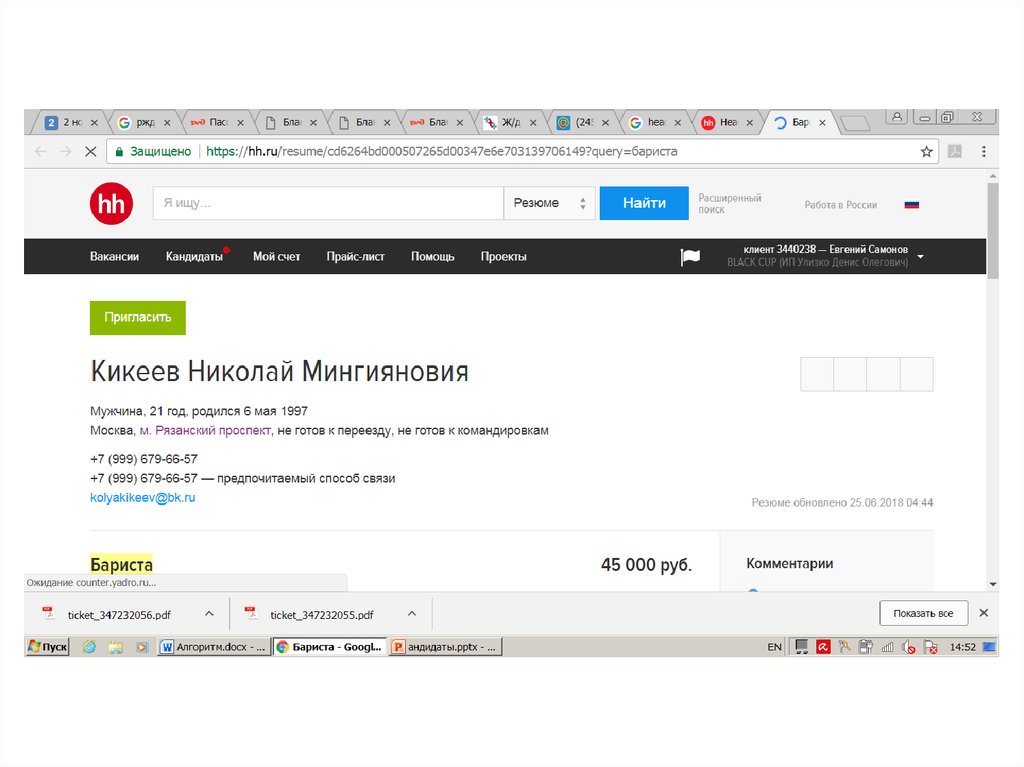Open the Резюме search type dropdown
Viewport: 1024px width, 767px height.
[549, 203]
